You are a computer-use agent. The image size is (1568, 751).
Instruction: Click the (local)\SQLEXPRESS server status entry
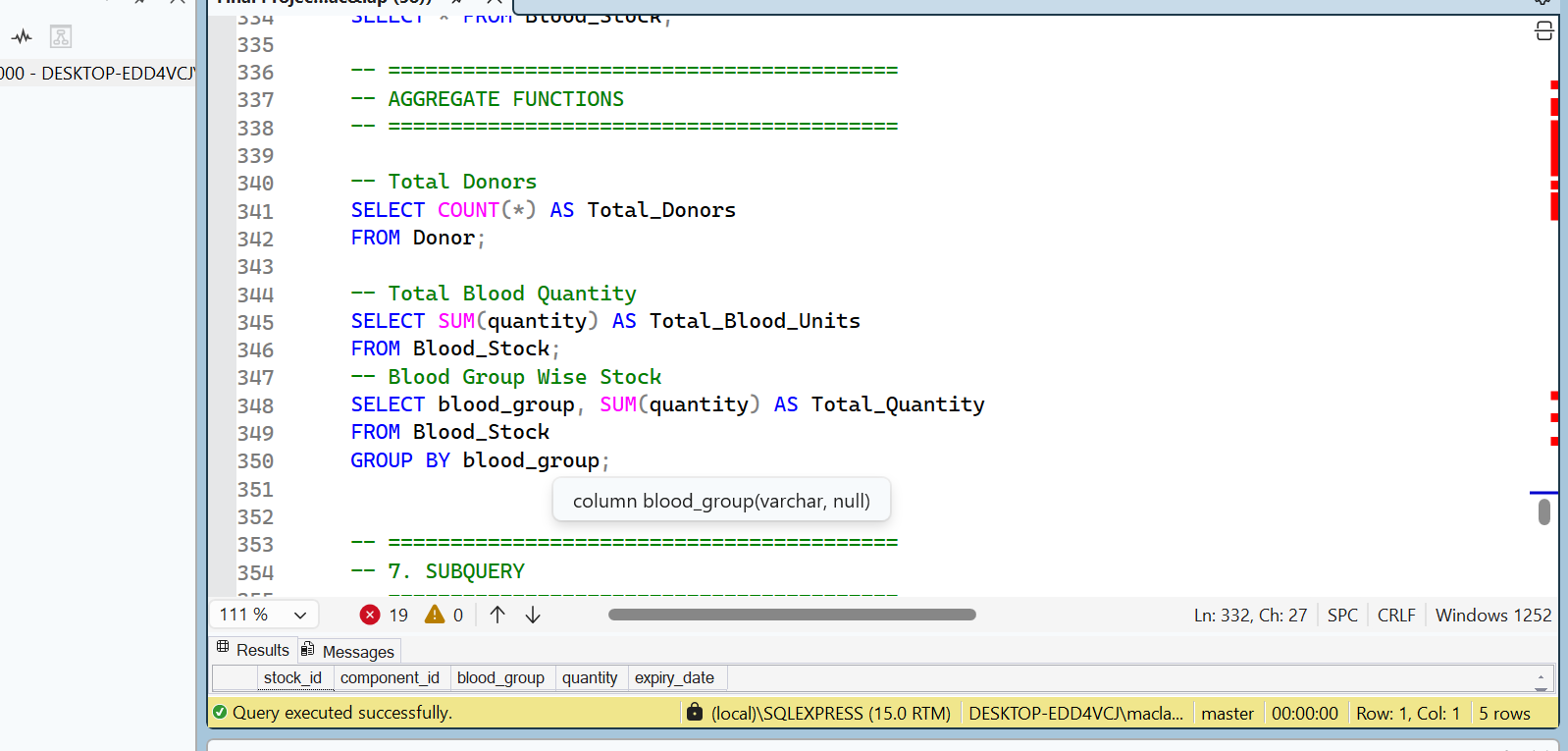point(830,714)
